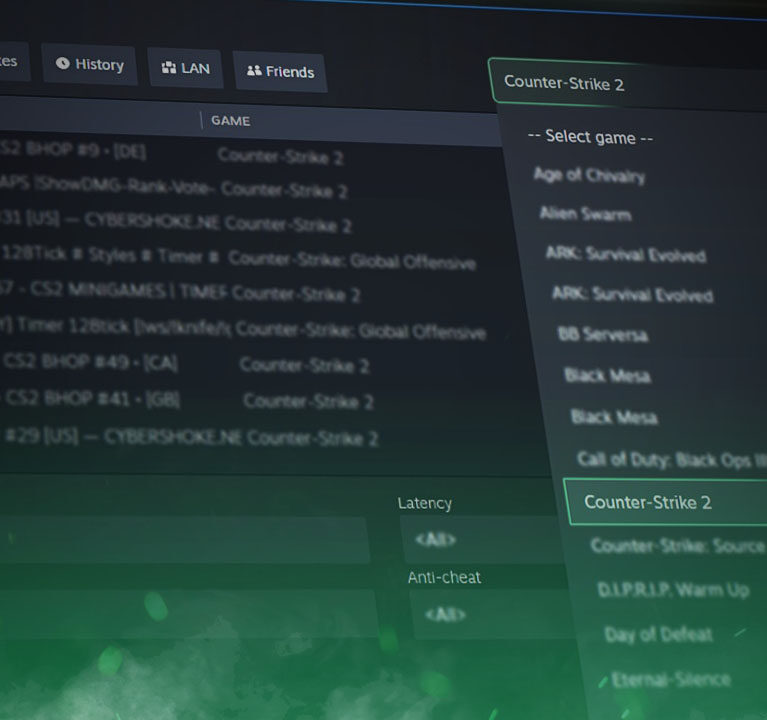Click the network icon on LAN
This screenshot has height=720, width=767.
click(169, 68)
